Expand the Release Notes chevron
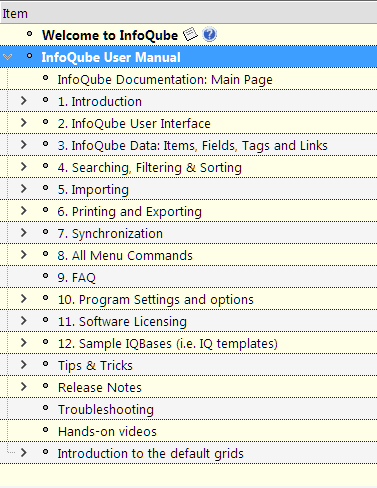377x488 pixels. click(23, 387)
